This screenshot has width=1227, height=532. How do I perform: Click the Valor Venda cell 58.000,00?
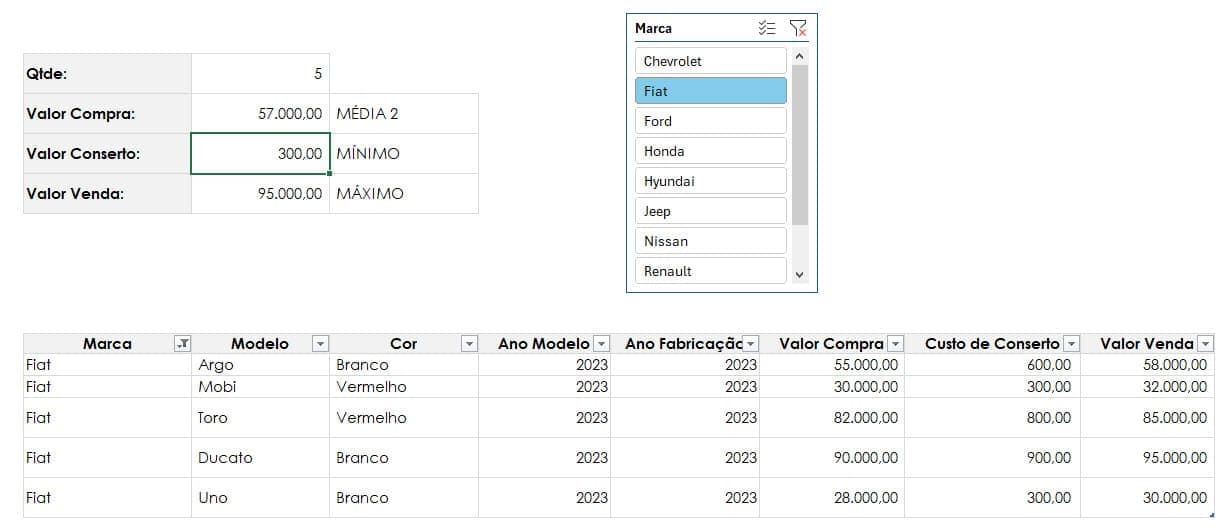pos(1149,365)
